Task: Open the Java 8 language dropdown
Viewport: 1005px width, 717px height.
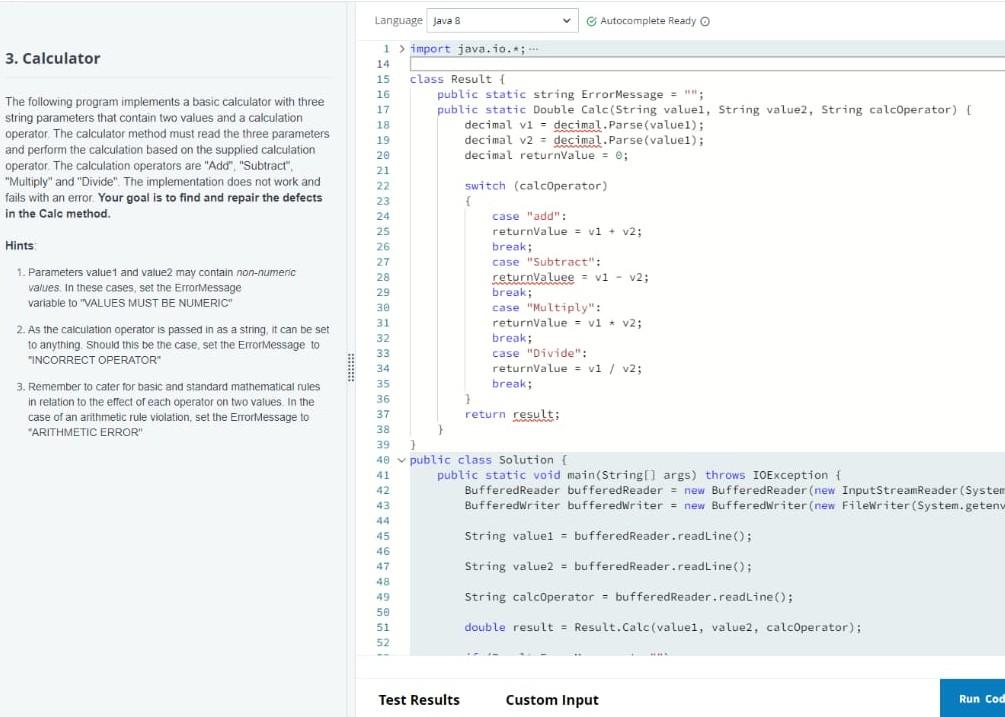Action: [502, 21]
